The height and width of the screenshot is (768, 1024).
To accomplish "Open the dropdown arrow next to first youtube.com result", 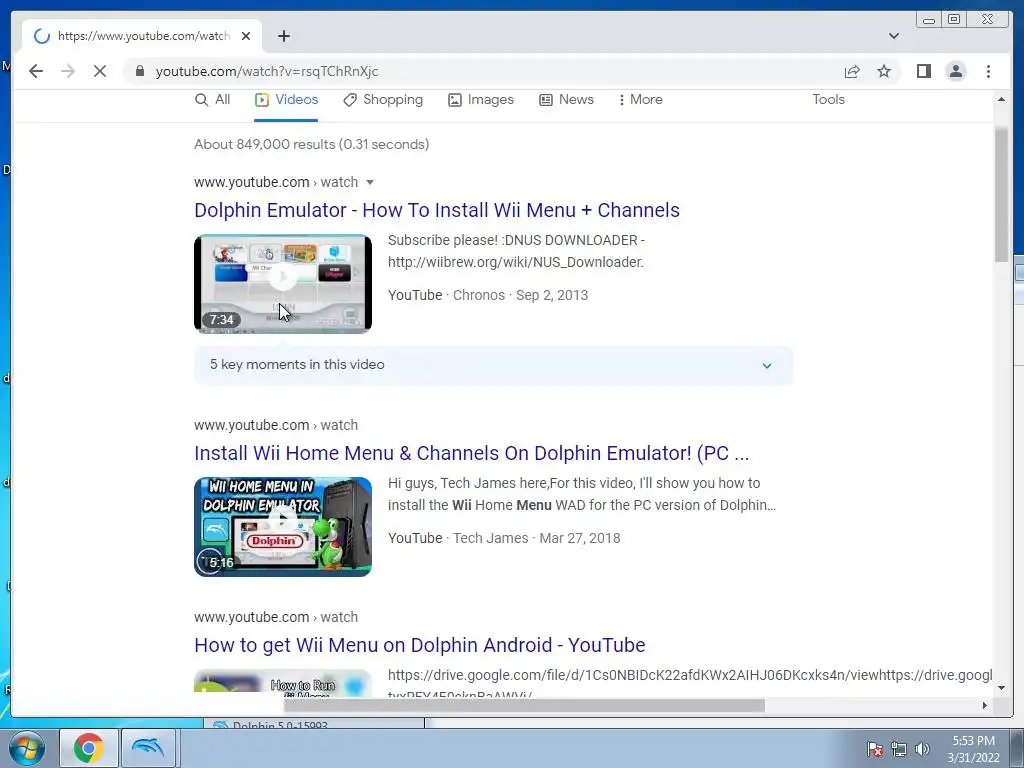I will [370, 183].
